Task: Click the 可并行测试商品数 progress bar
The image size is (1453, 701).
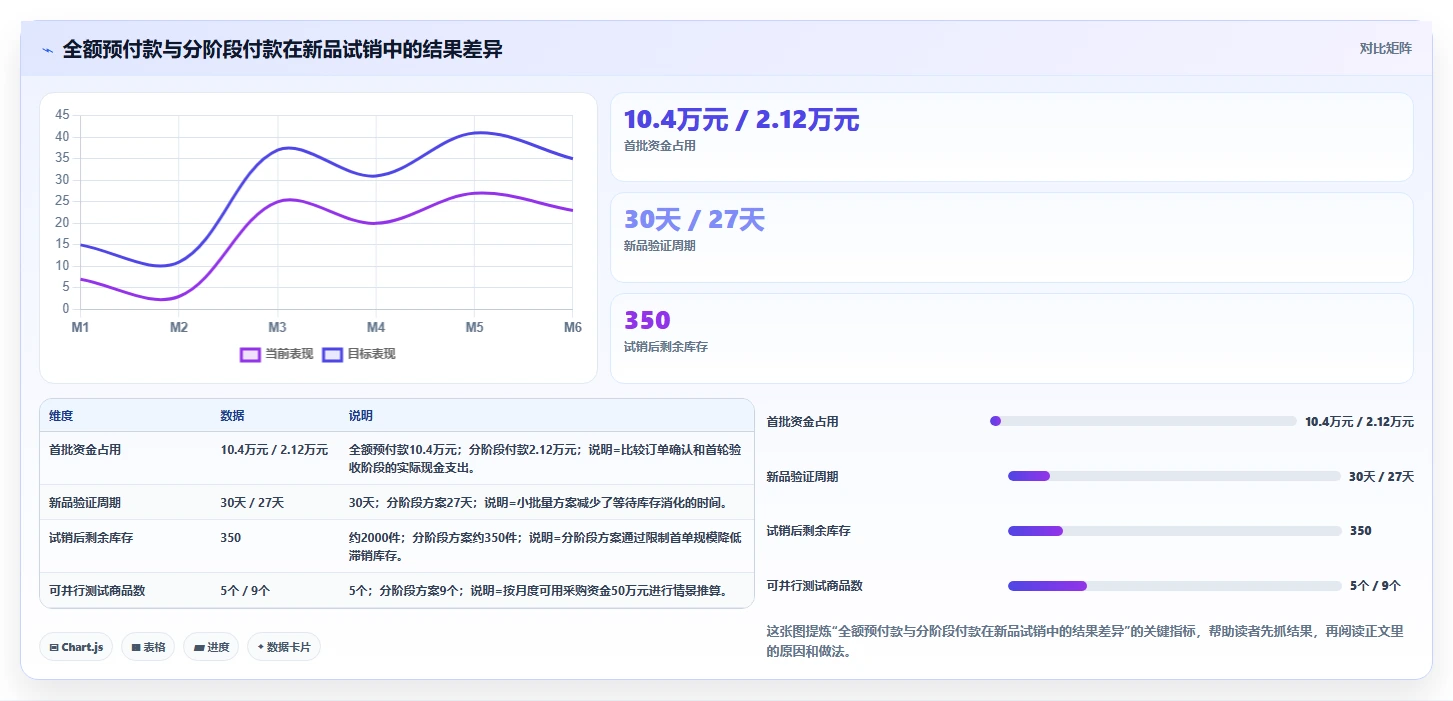Action: (1174, 586)
